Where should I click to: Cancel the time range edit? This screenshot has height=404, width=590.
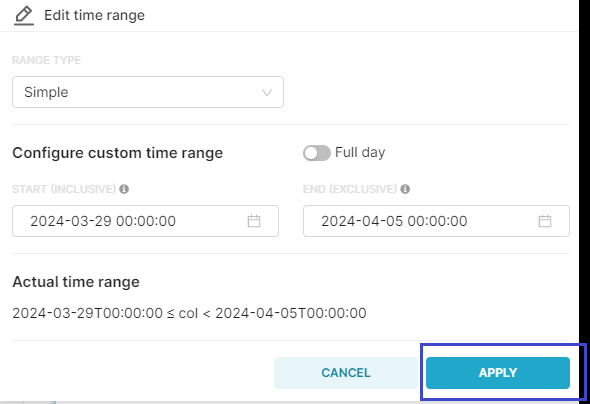[x=346, y=373]
